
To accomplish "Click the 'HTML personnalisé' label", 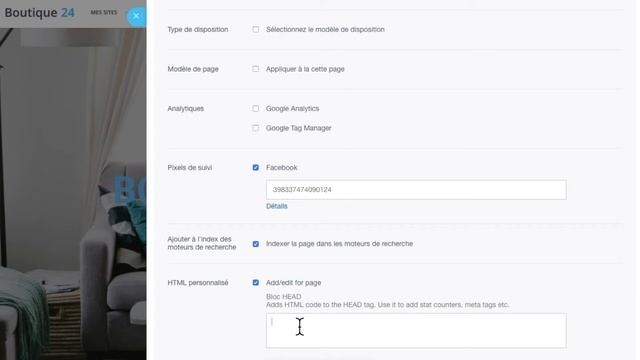I will (x=198, y=283).
